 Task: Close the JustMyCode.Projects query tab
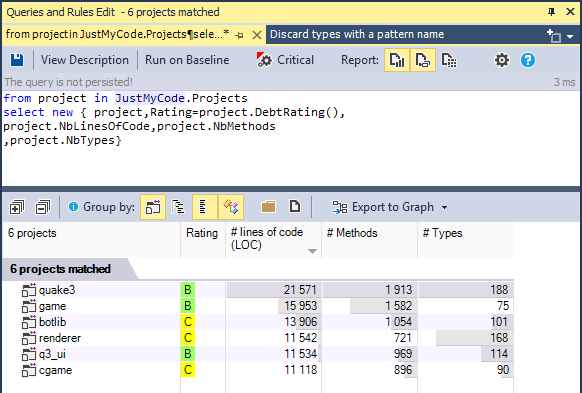[x=256, y=35]
